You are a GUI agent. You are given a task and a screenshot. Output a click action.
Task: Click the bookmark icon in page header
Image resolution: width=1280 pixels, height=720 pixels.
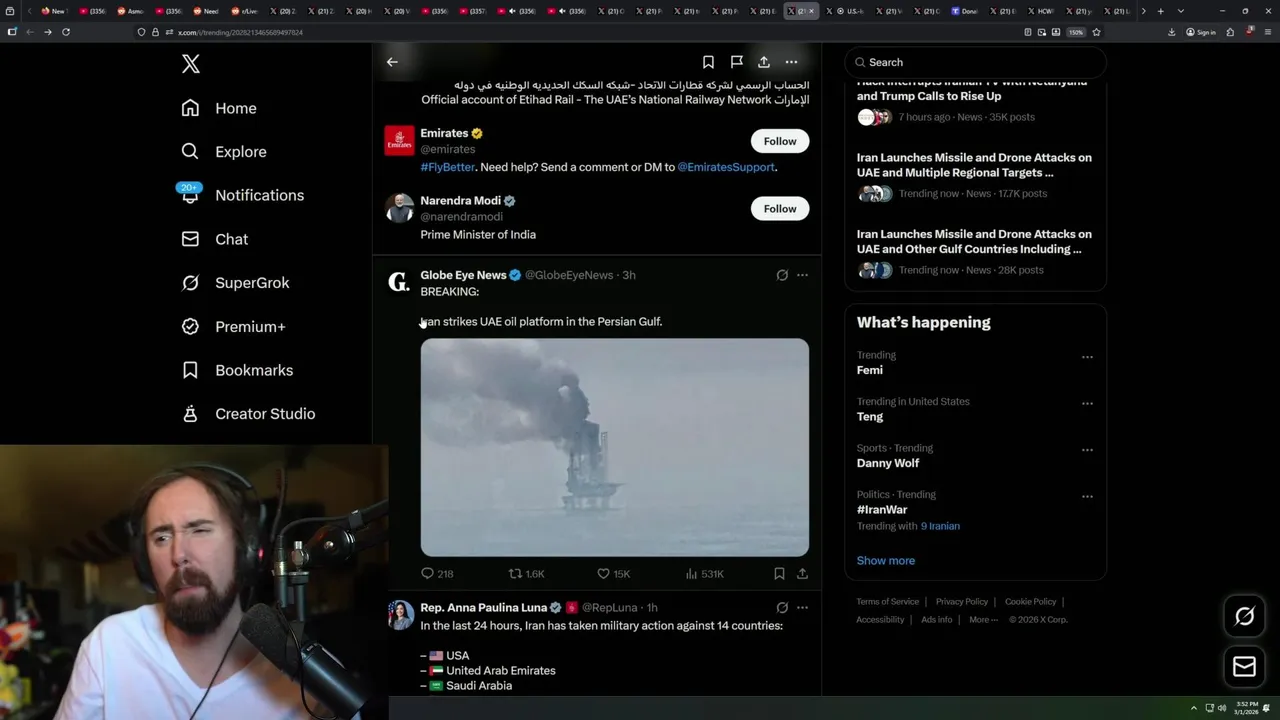click(708, 62)
